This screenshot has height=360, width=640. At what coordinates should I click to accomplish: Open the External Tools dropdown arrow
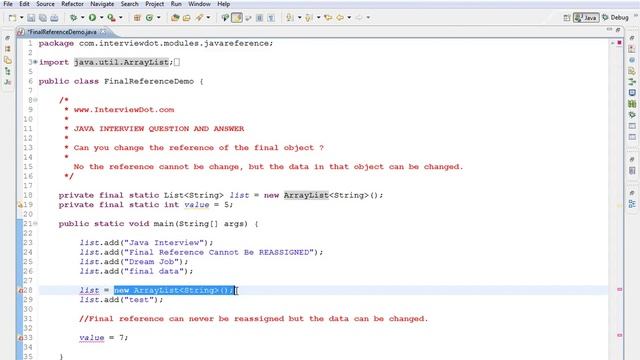click(x=120, y=18)
